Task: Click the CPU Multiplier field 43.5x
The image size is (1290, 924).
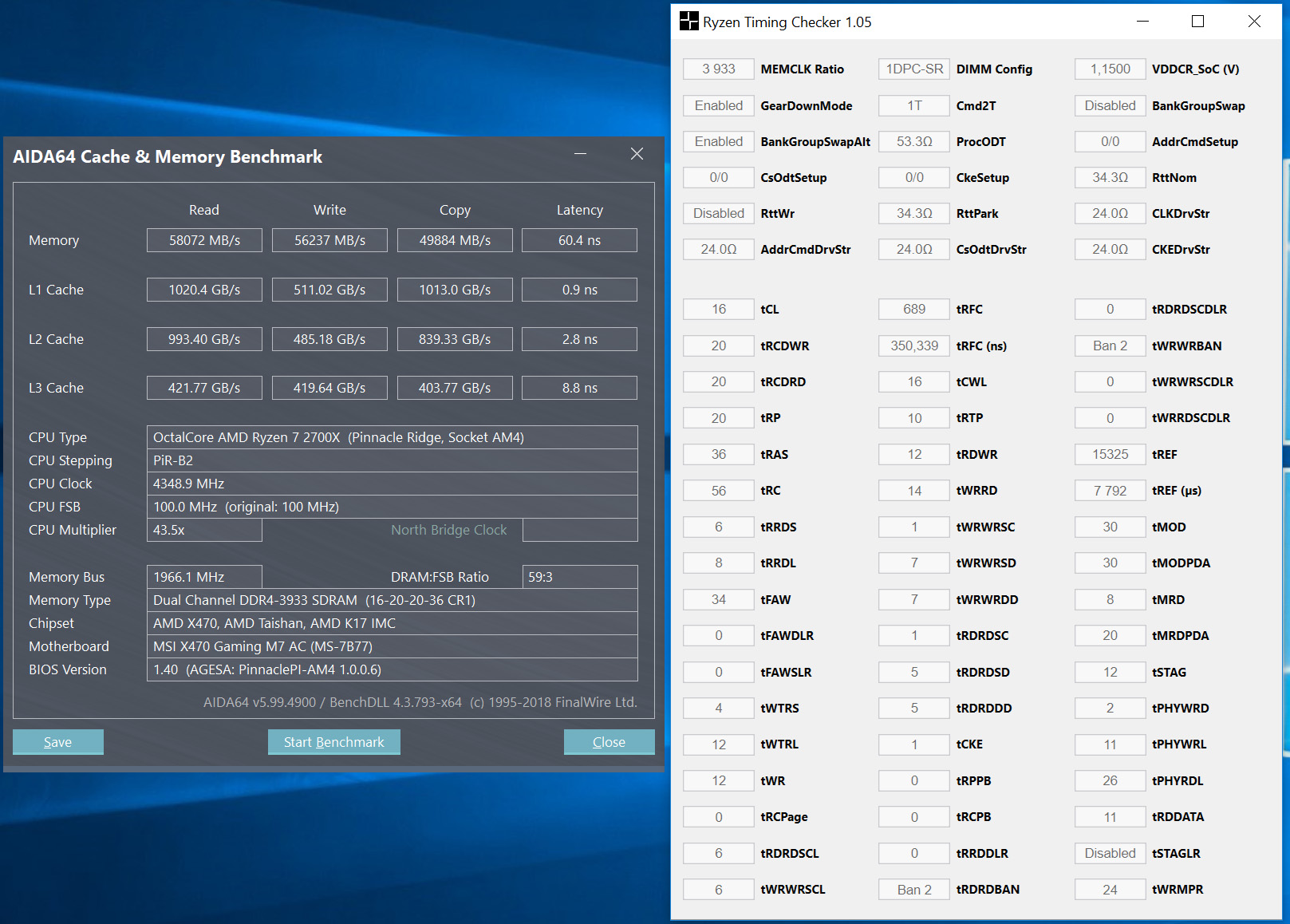Action: point(204,530)
